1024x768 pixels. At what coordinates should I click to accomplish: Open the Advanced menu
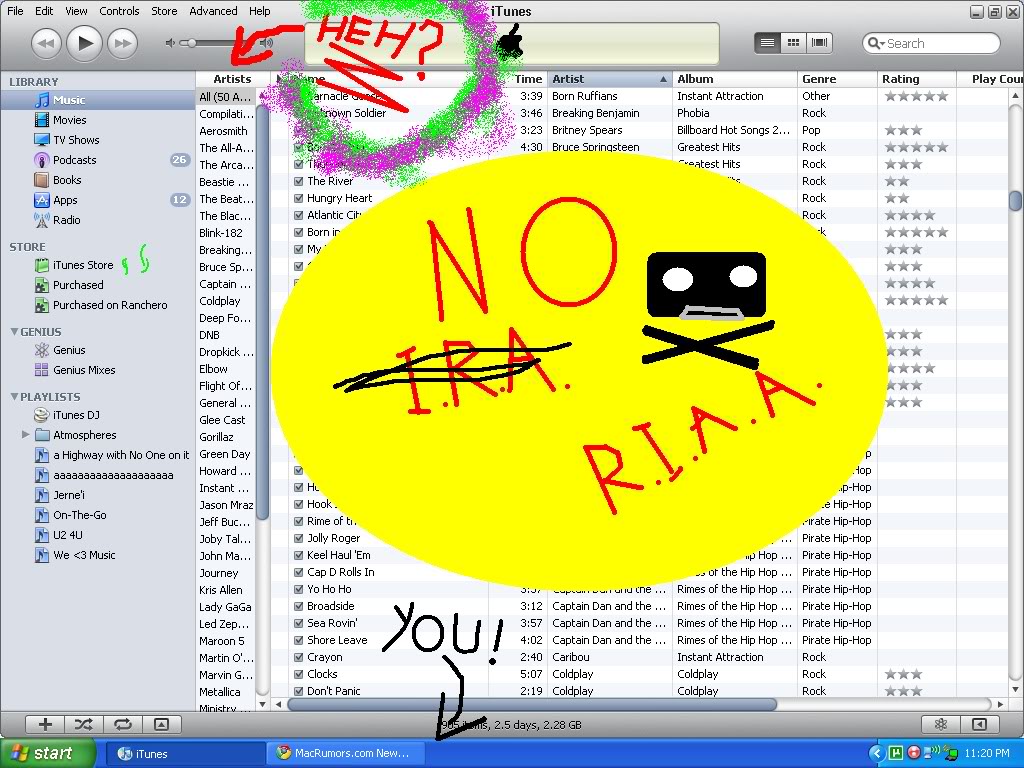click(214, 11)
